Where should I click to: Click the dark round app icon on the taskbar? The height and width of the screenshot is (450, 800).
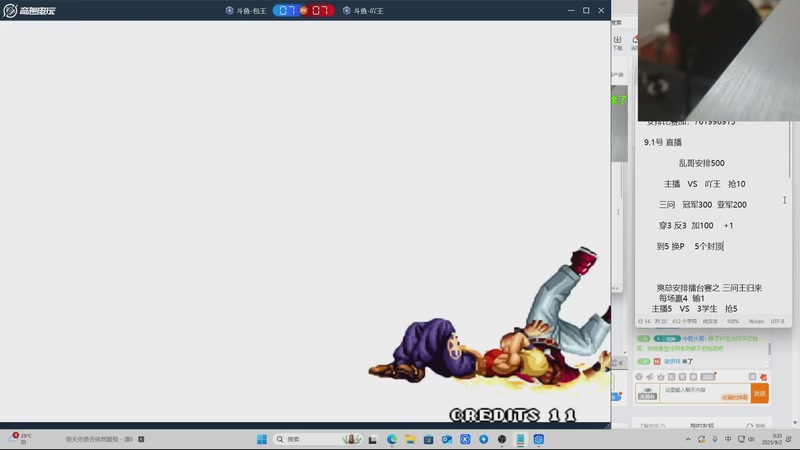point(502,439)
